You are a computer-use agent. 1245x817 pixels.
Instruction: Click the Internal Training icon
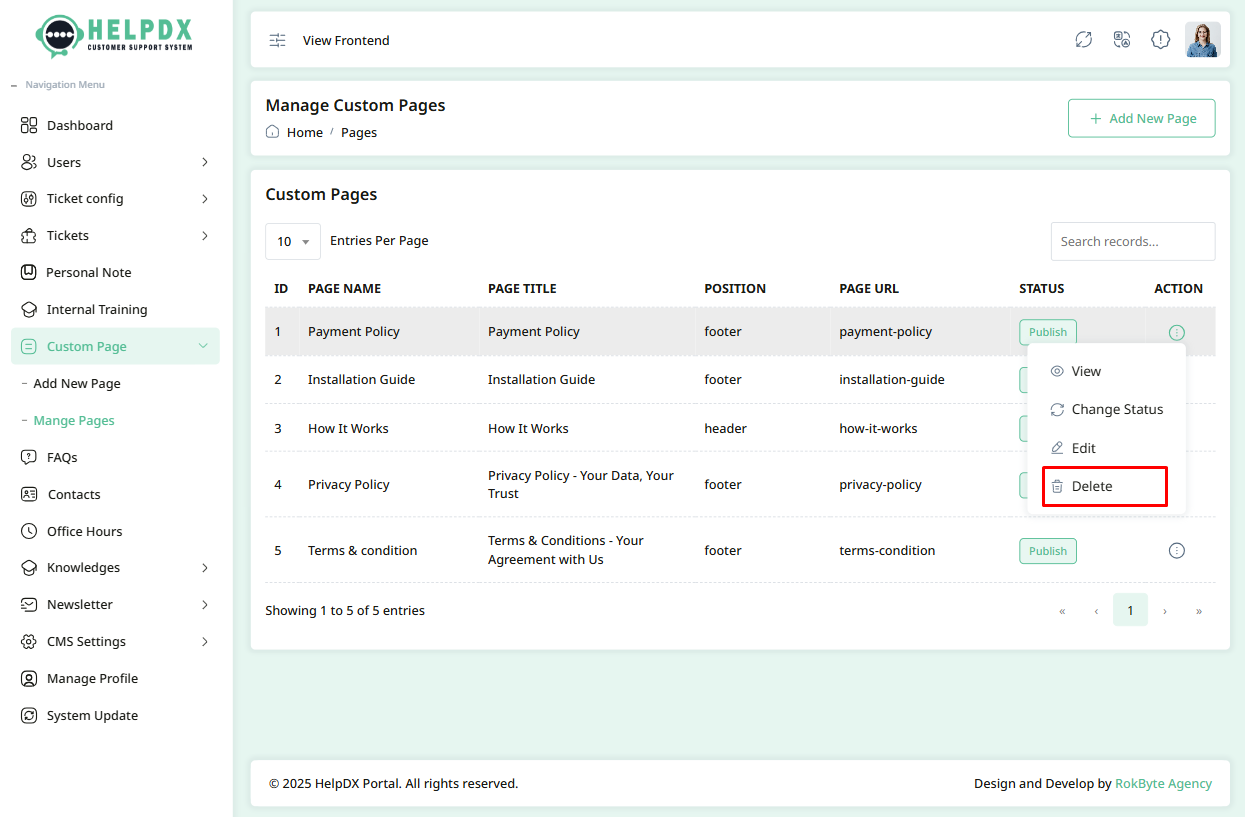pyautogui.click(x=29, y=309)
